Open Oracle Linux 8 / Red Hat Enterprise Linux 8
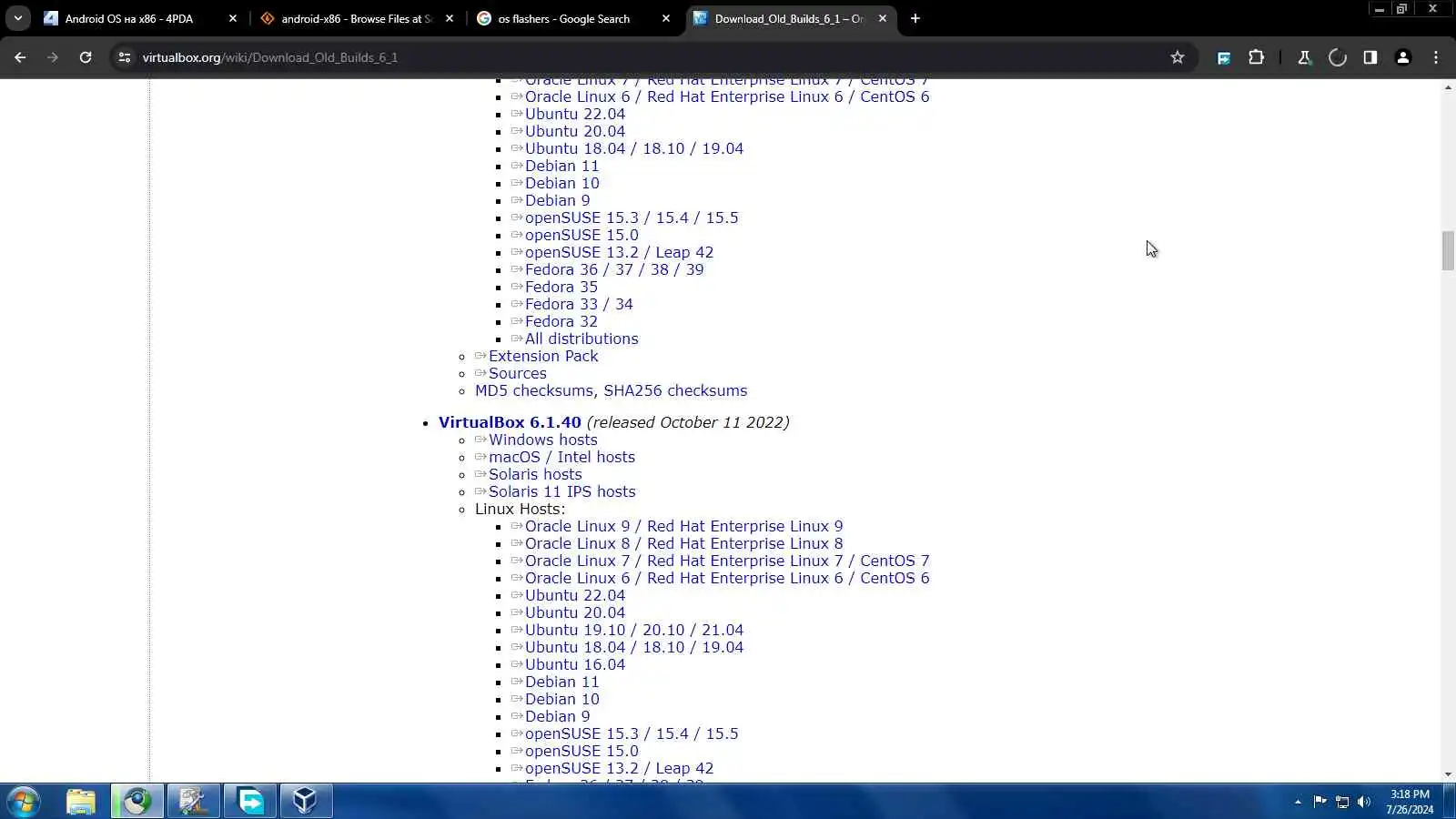Image resolution: width=1456 pixels, height=819 pixels. click(684, 543)
